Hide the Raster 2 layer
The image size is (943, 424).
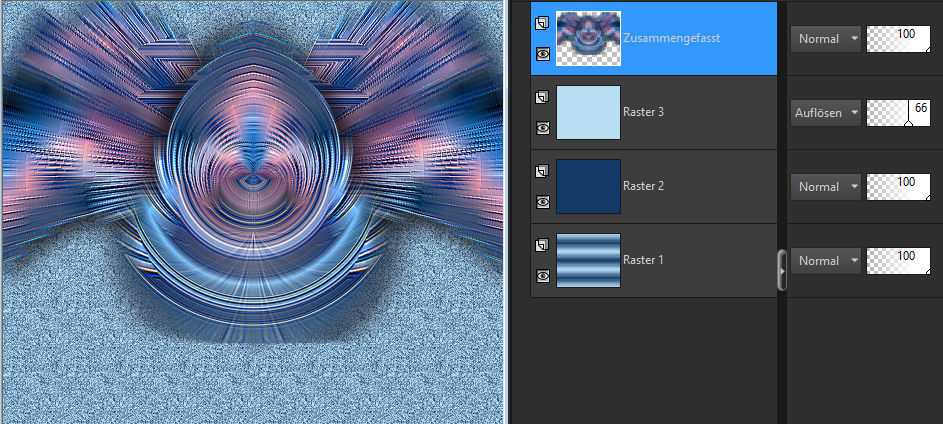point(542,201)
